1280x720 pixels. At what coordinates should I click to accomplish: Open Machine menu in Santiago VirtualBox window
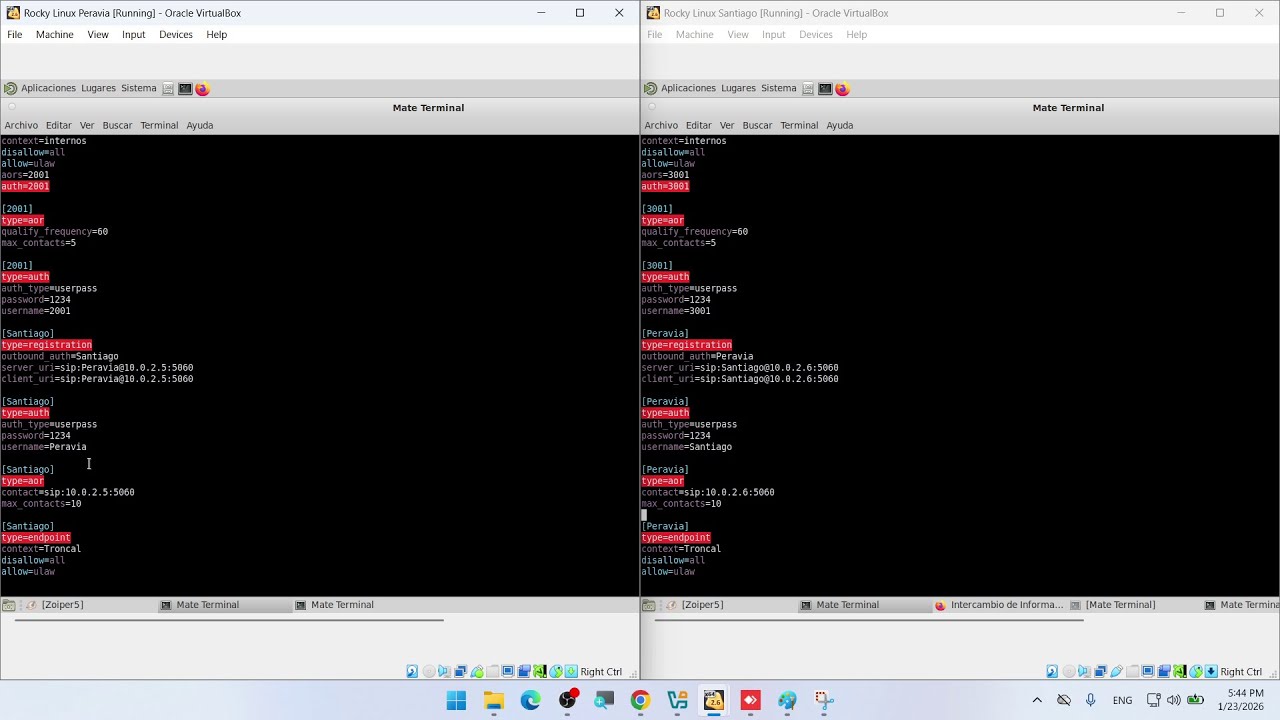point(694,34)
